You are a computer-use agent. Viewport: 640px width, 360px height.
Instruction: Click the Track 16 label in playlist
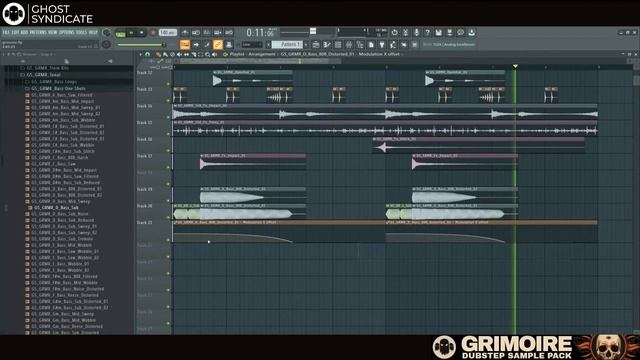coord(144,140)
